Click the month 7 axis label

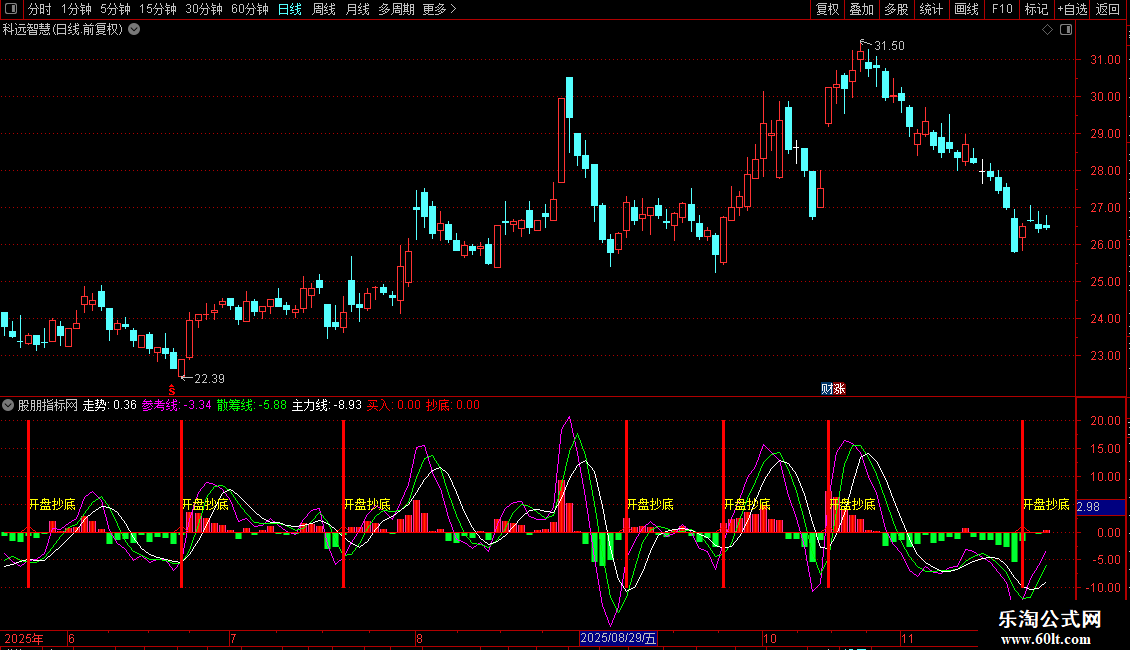click(x=233, y=638)
